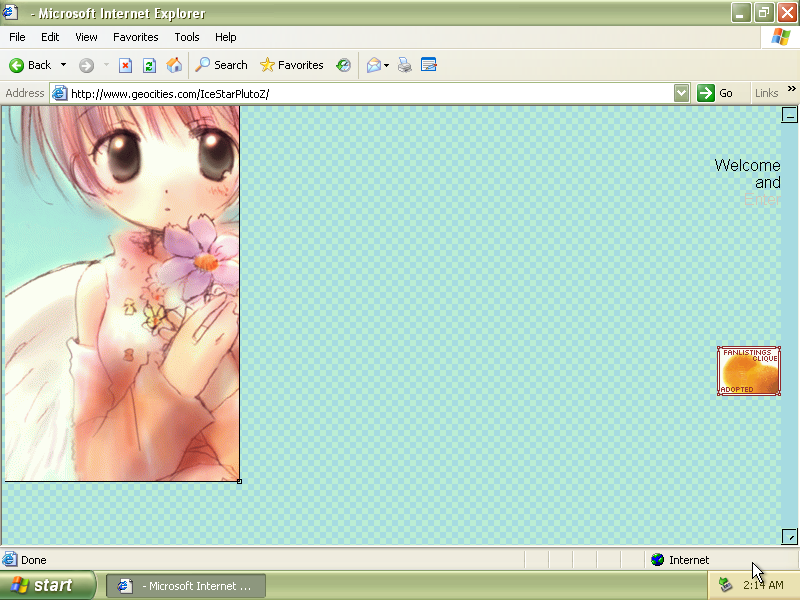Select the Microsoft Internet taskbar button
The height and width of the screenshot is (600, 800).
[x=186, y=586]
